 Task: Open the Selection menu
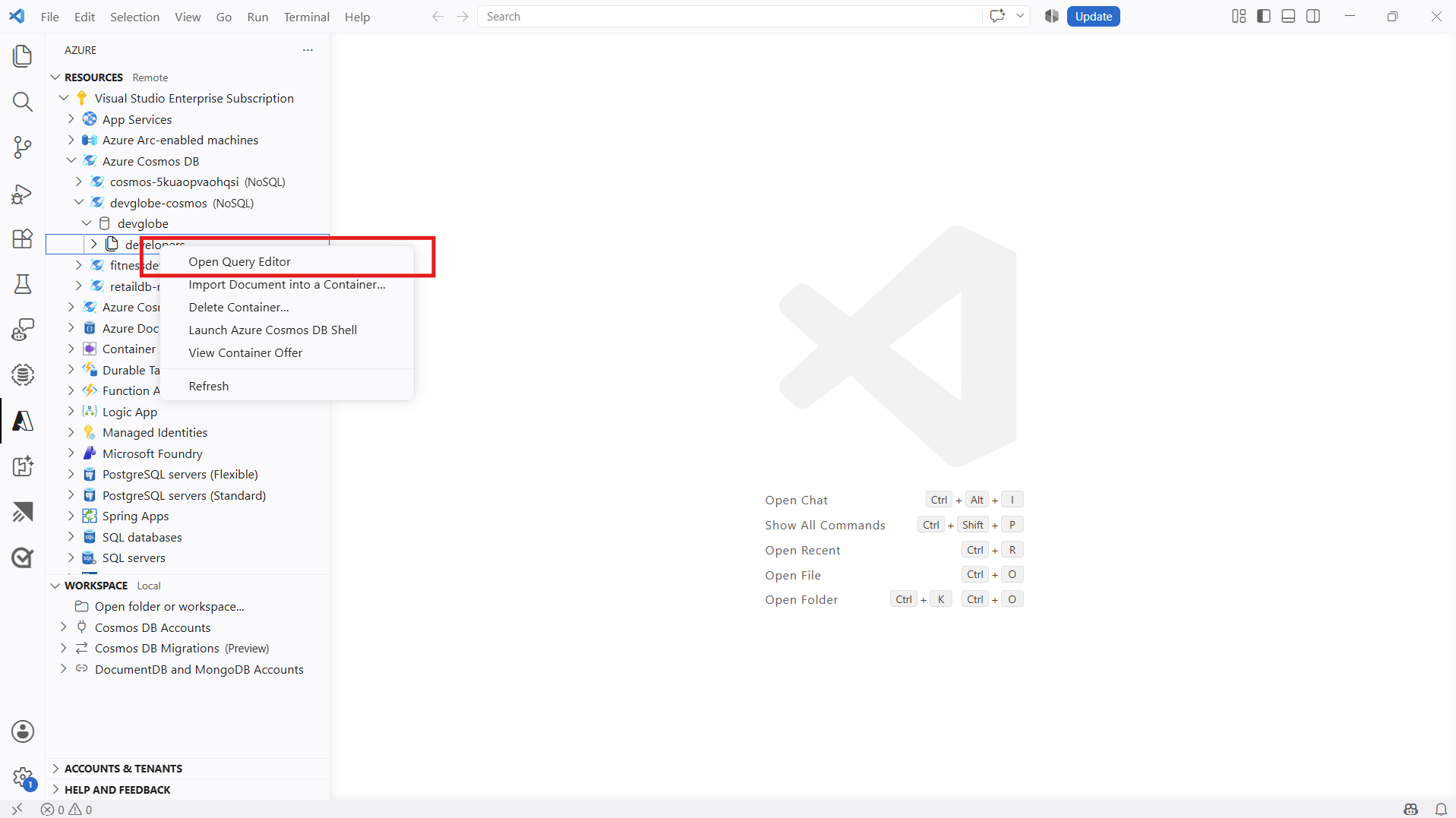(134, 17)
